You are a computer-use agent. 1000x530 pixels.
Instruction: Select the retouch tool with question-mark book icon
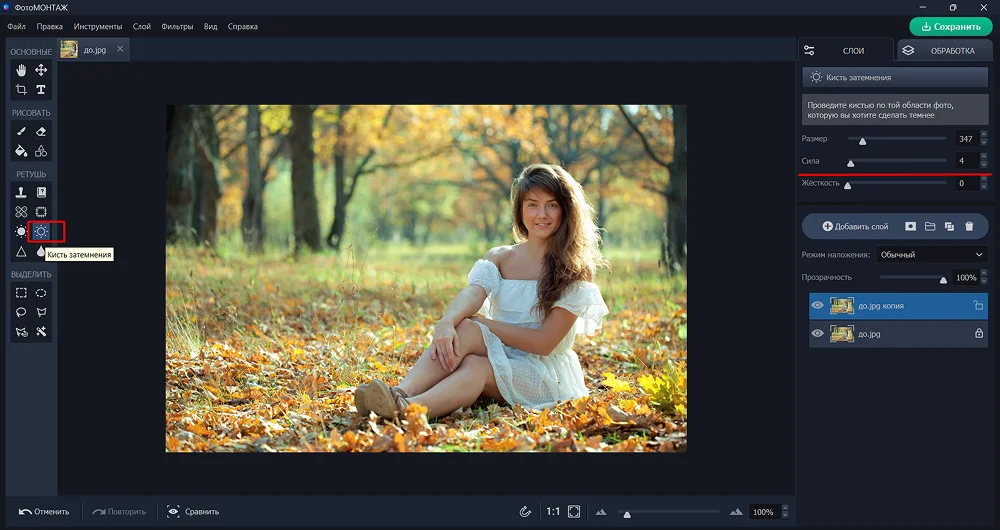click(x=41, y=192)
